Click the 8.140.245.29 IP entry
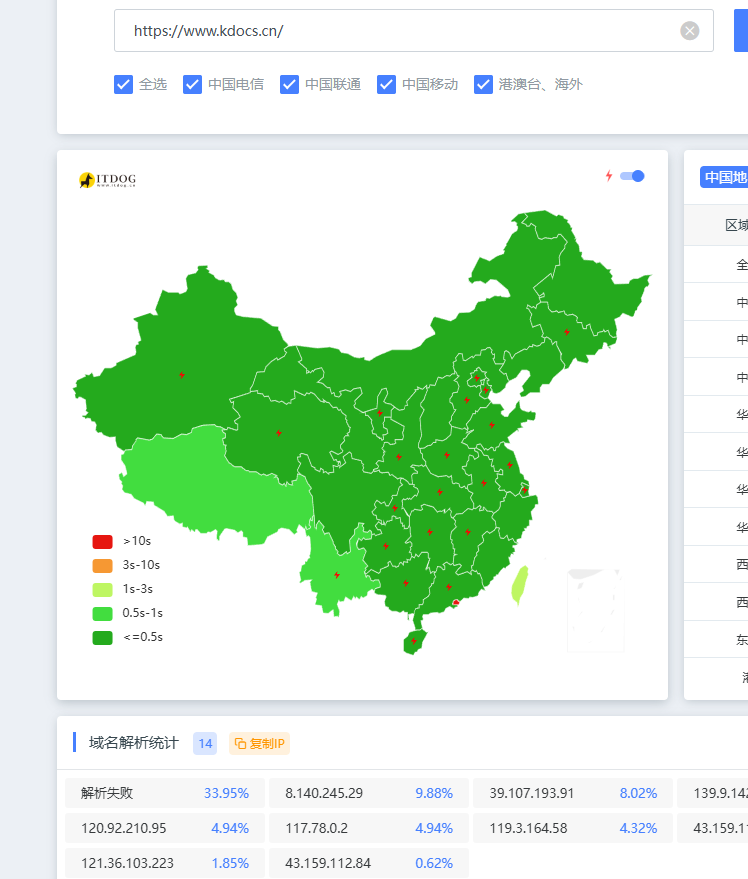 [368, 793]
